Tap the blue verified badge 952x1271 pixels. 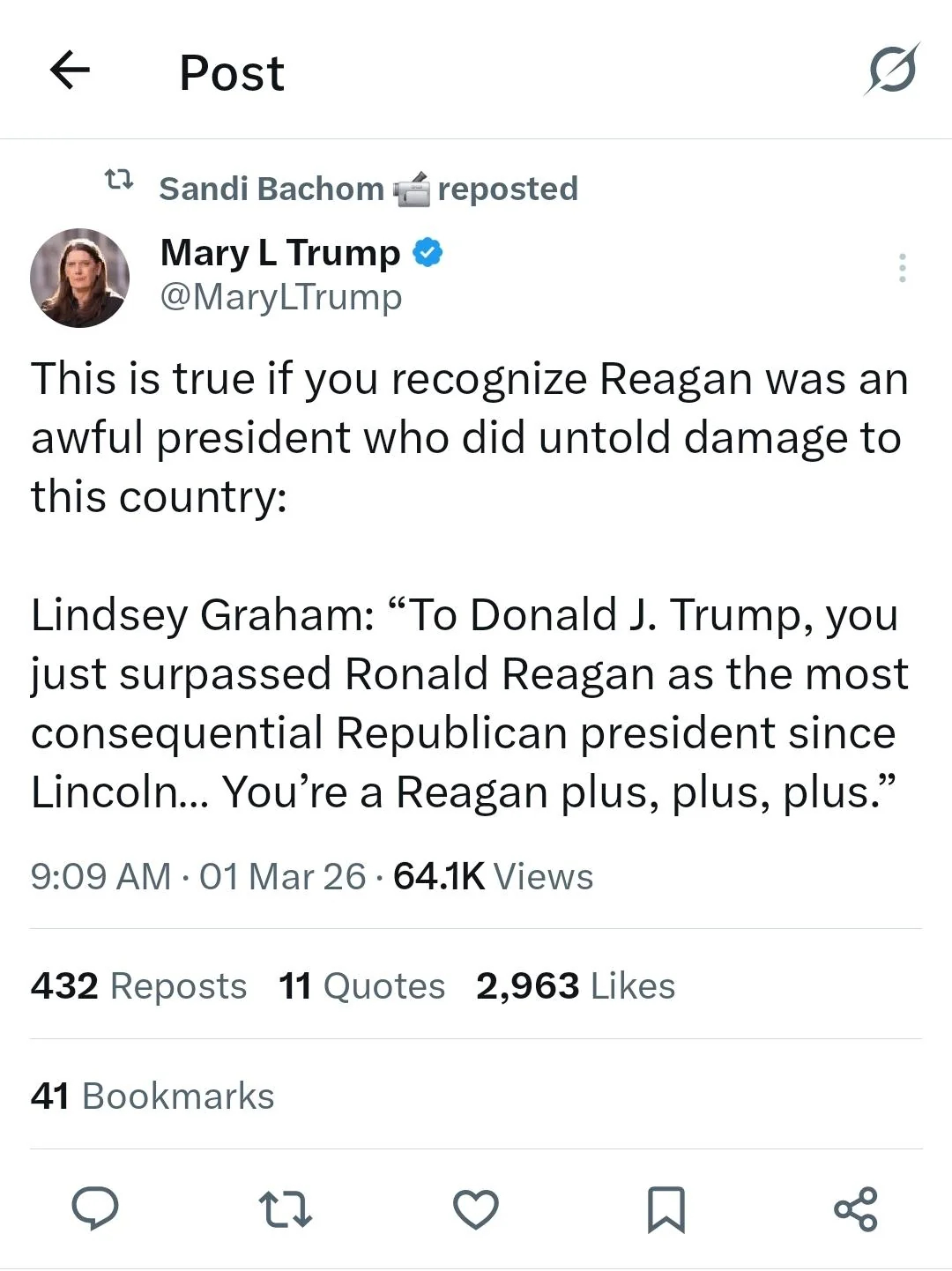click(428, 253)
